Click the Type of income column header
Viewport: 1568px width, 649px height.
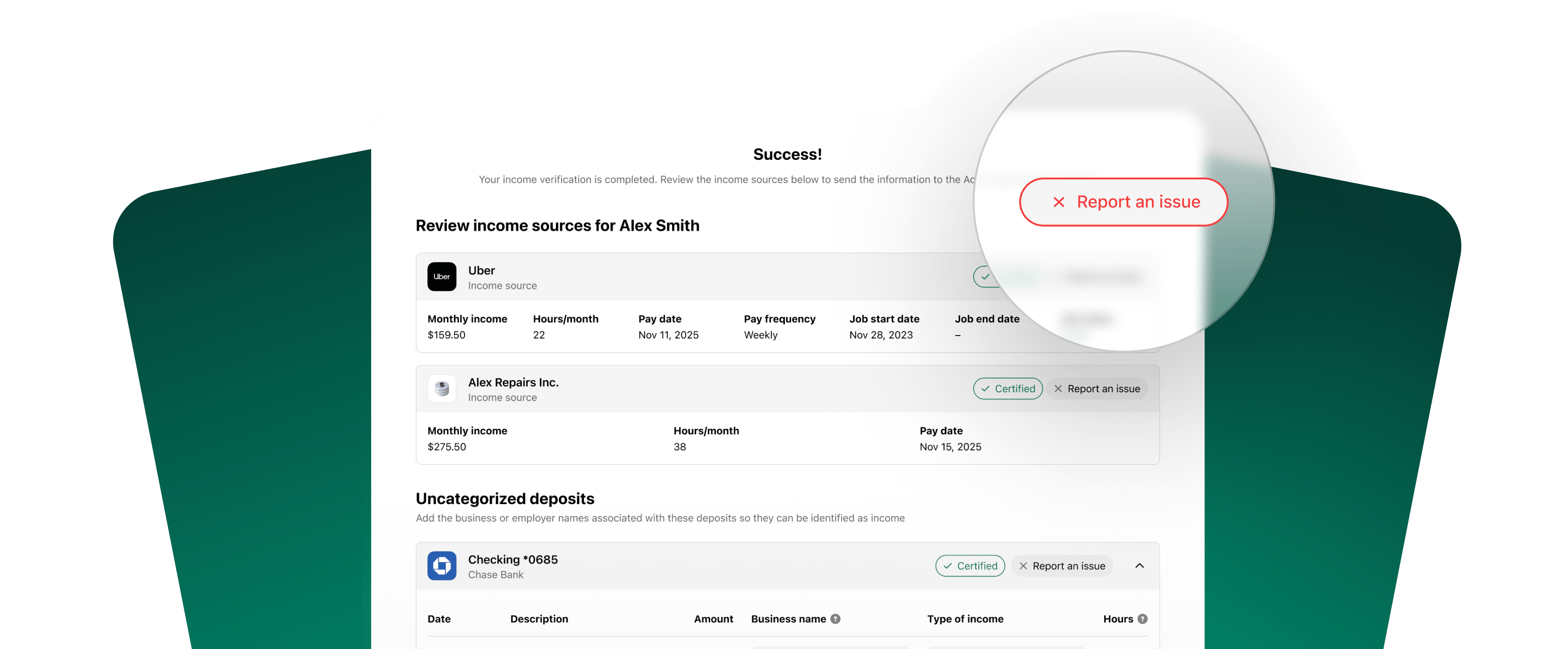tap(965, 618)
